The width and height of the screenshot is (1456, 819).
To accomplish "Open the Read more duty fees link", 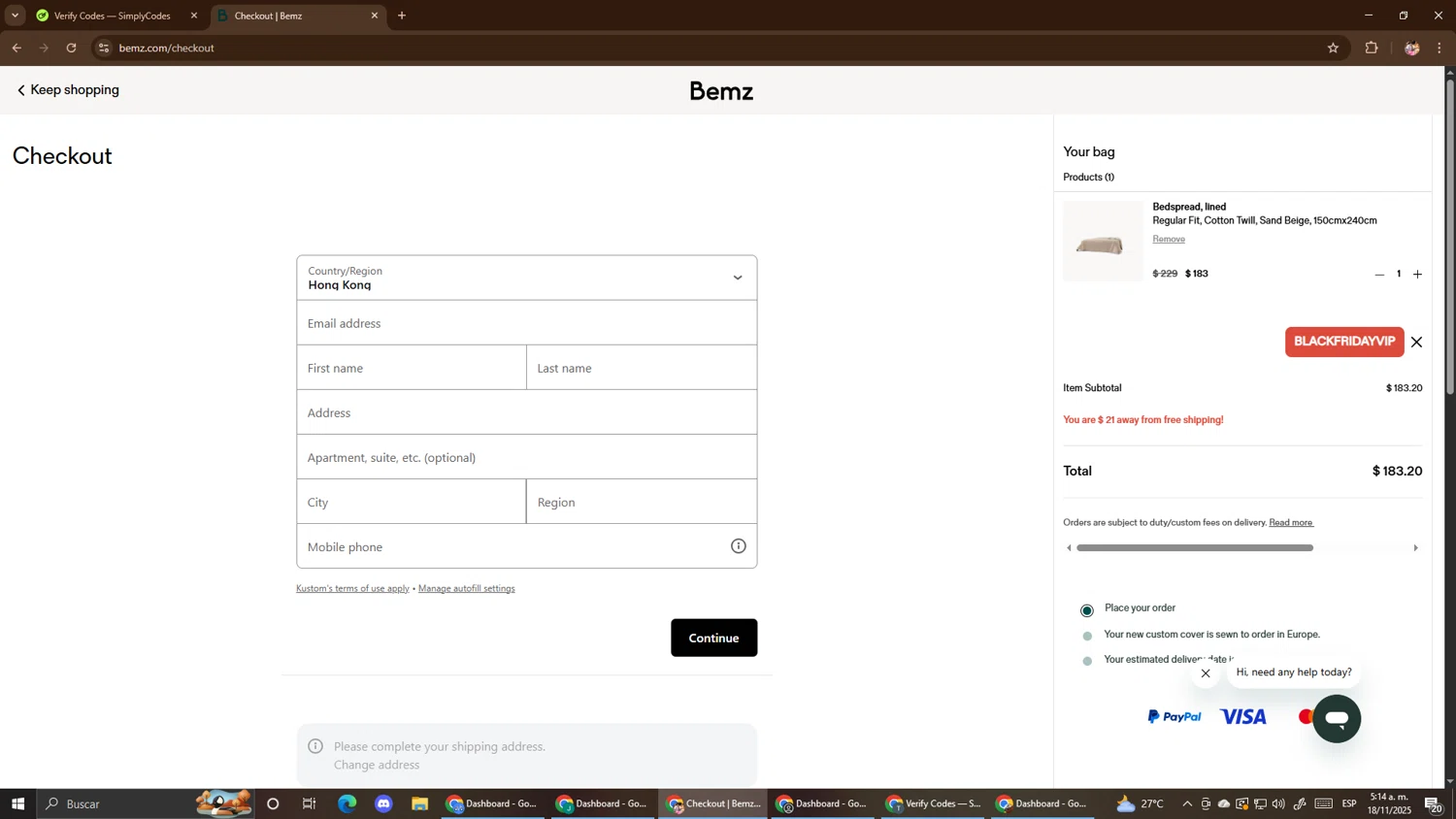I will pos(1291,522).
